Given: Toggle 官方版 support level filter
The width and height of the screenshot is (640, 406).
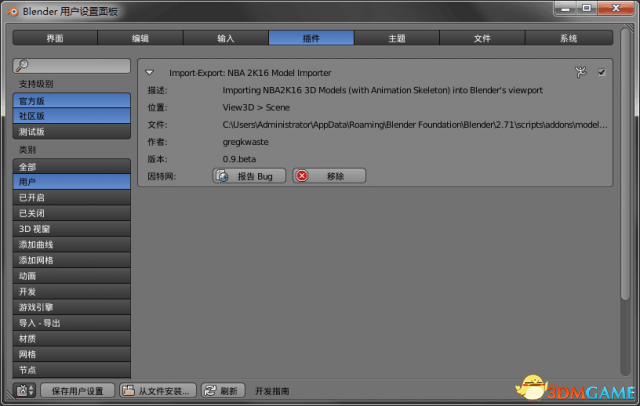Looking at the screenshot, I should click(72, 101).
